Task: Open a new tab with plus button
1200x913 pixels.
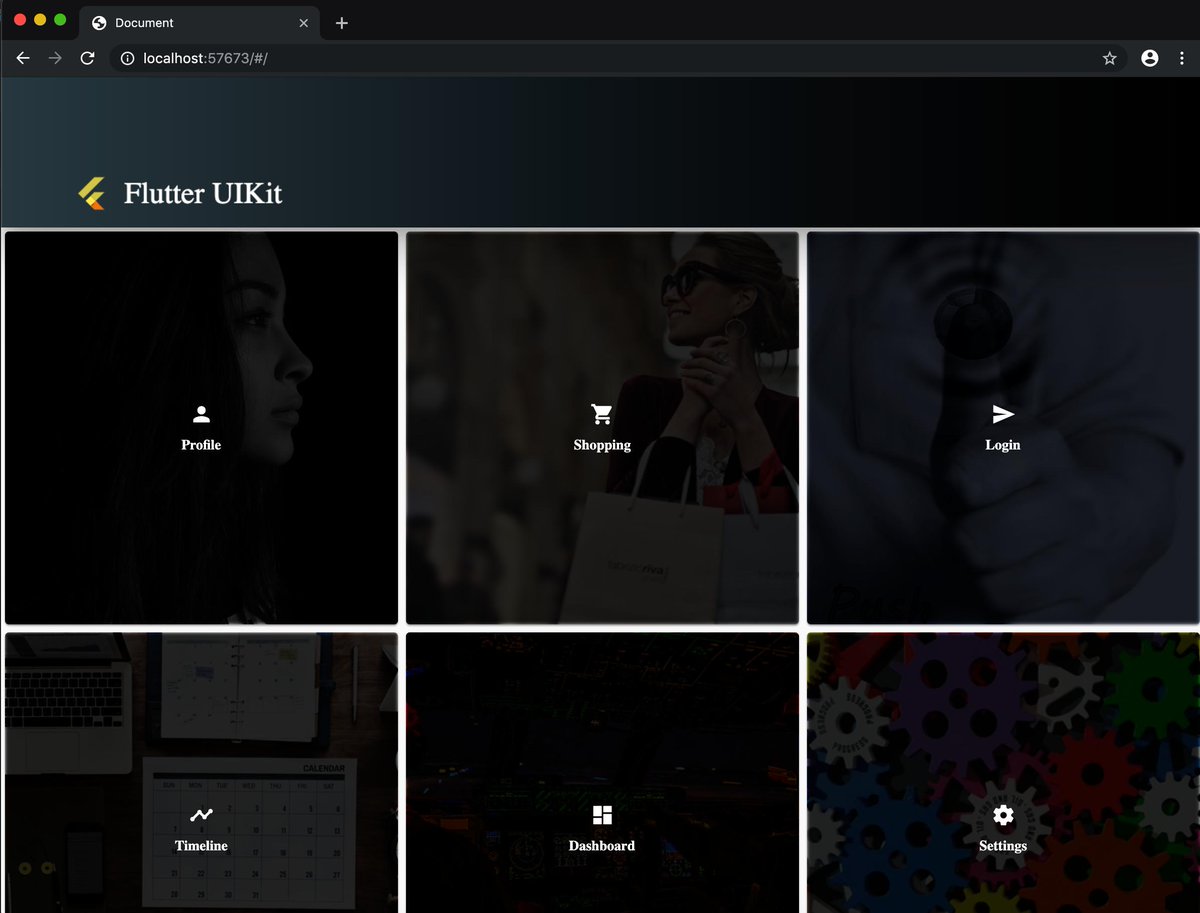Action: click(342, 22)
